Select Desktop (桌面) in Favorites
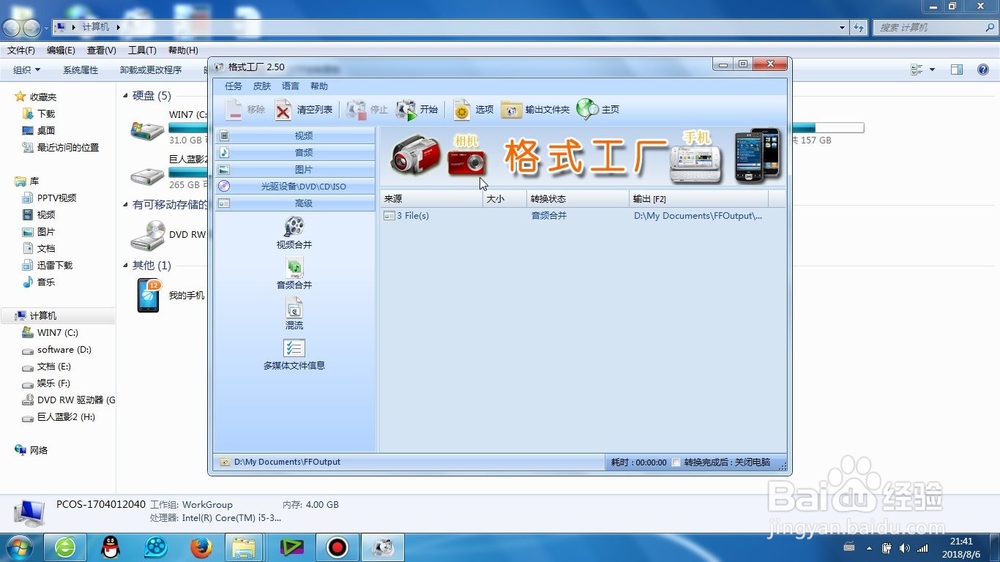 tap(38, 130)
